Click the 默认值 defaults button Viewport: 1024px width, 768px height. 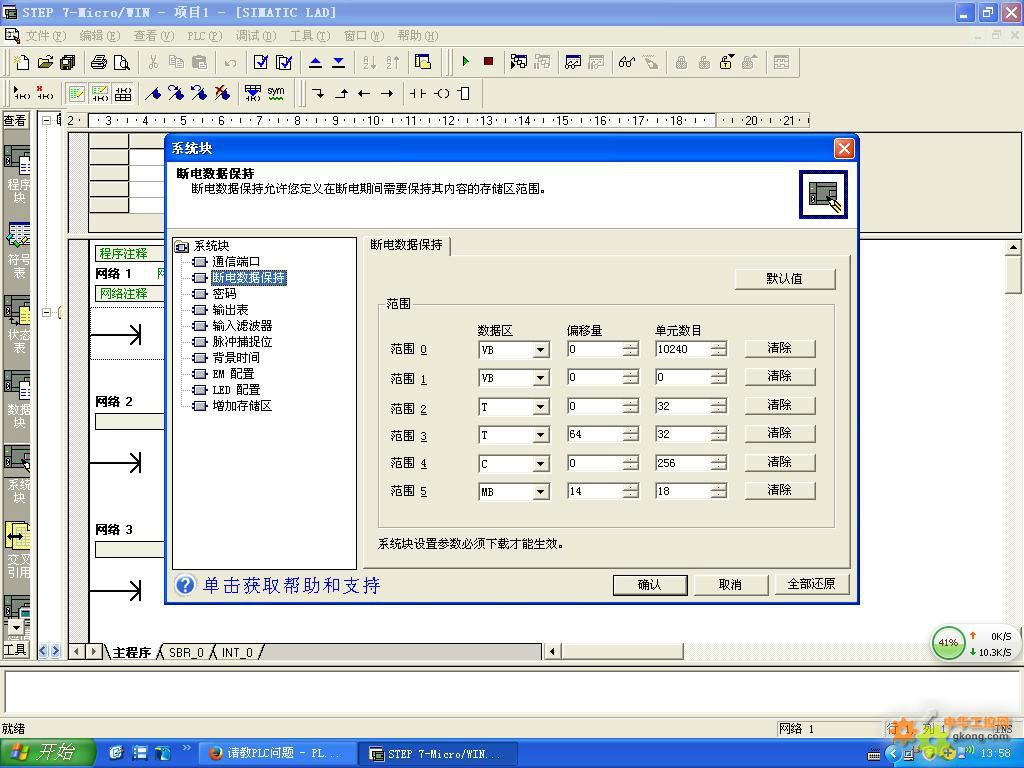pyautogui.click(x=784, y=279)
